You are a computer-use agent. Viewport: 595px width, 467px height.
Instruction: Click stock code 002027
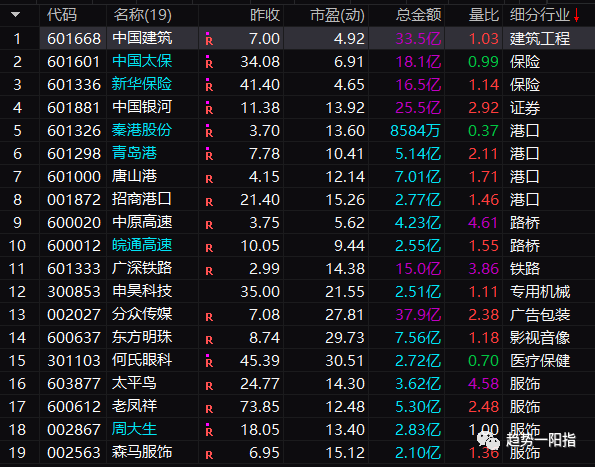(x=74, y=314)
